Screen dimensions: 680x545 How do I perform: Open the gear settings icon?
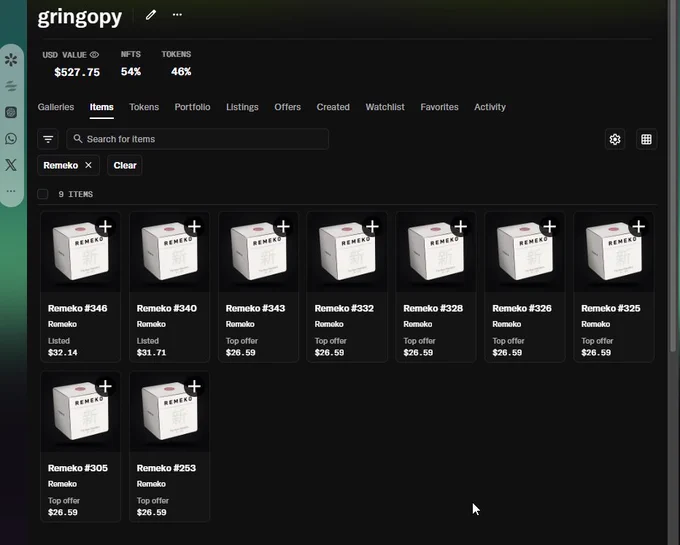click(615, 139)
